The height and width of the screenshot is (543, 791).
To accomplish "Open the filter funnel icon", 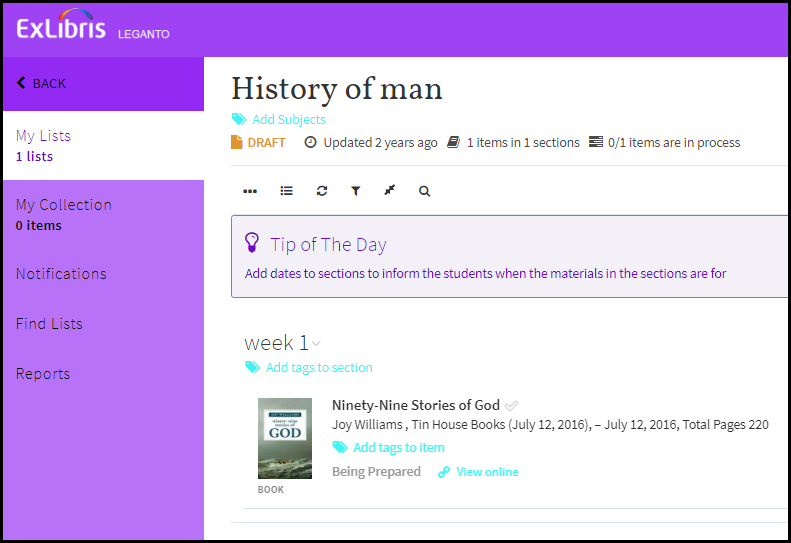I will pos(355,191).
